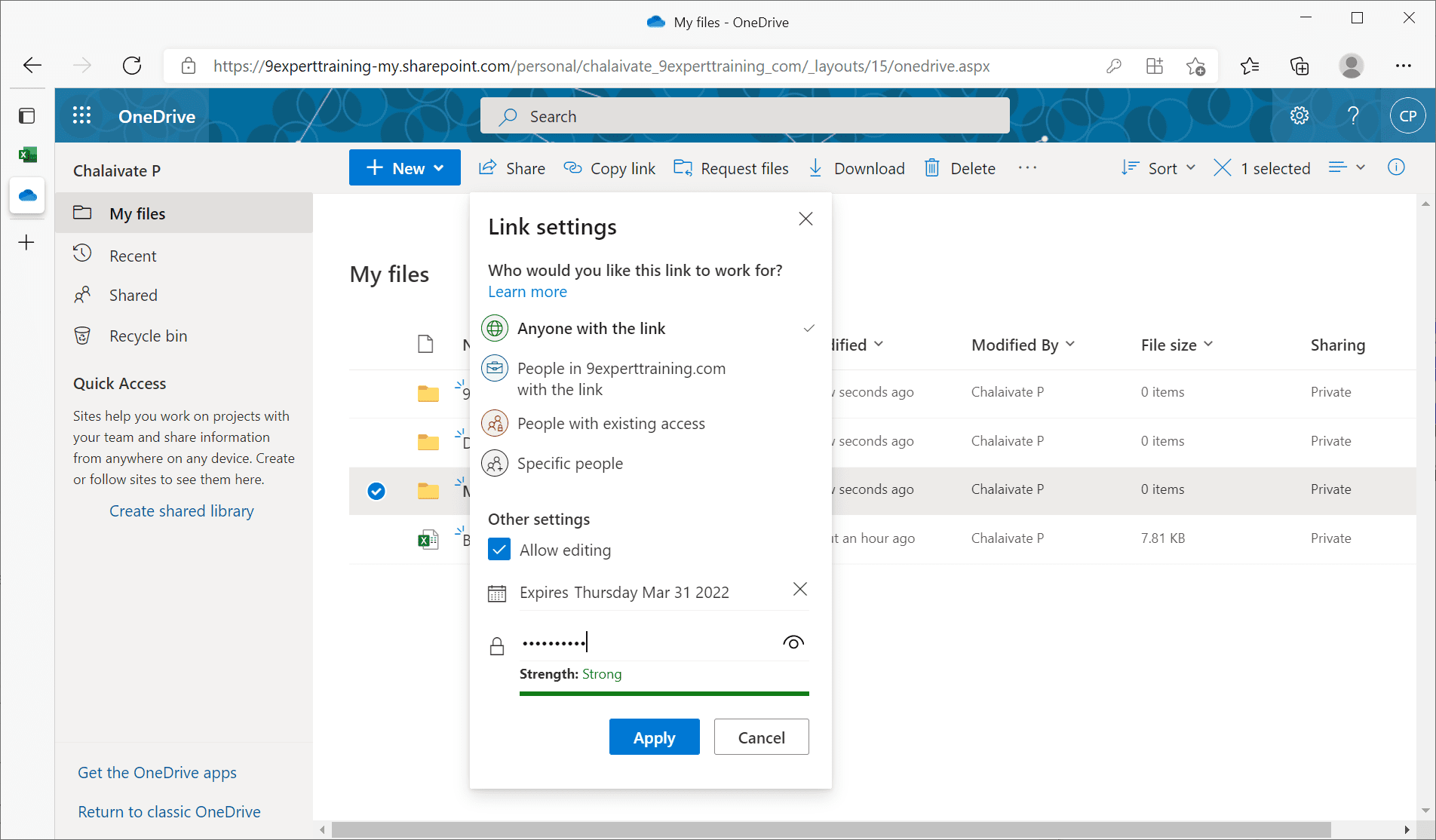Open the Create shared library link
The width and height of the screenshot is (1436, 840).
pyautogui.click(x=181, y=510)
